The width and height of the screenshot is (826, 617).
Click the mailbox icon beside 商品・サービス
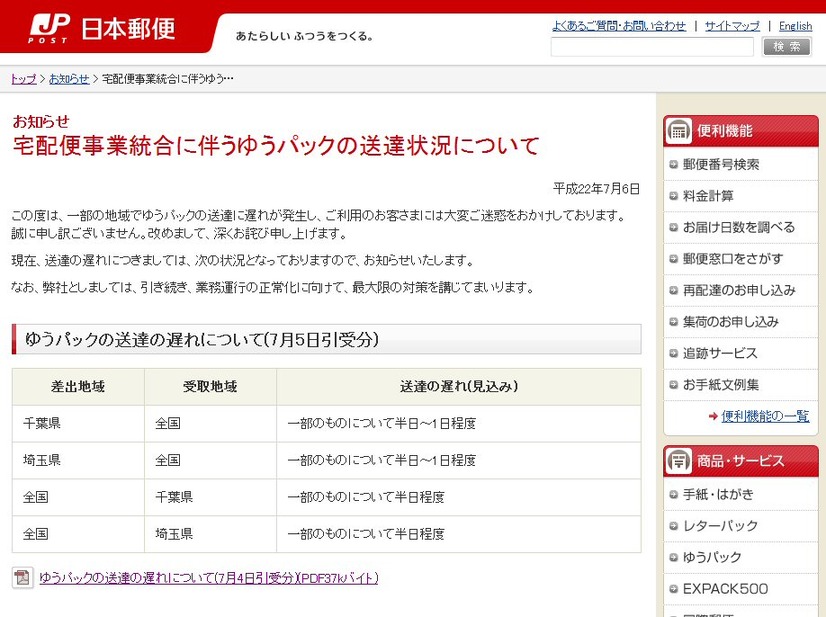[678, 461]
